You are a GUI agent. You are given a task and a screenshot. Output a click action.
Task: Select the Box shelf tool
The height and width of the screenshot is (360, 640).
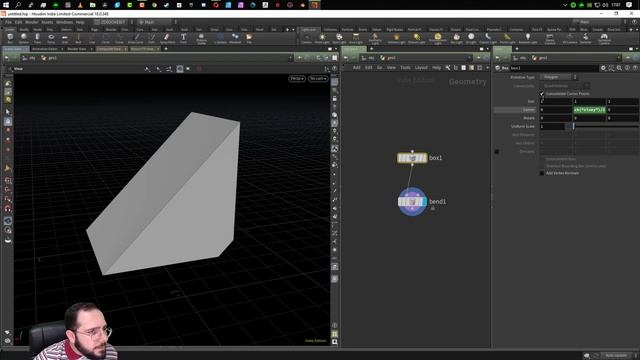coord(10,38)
